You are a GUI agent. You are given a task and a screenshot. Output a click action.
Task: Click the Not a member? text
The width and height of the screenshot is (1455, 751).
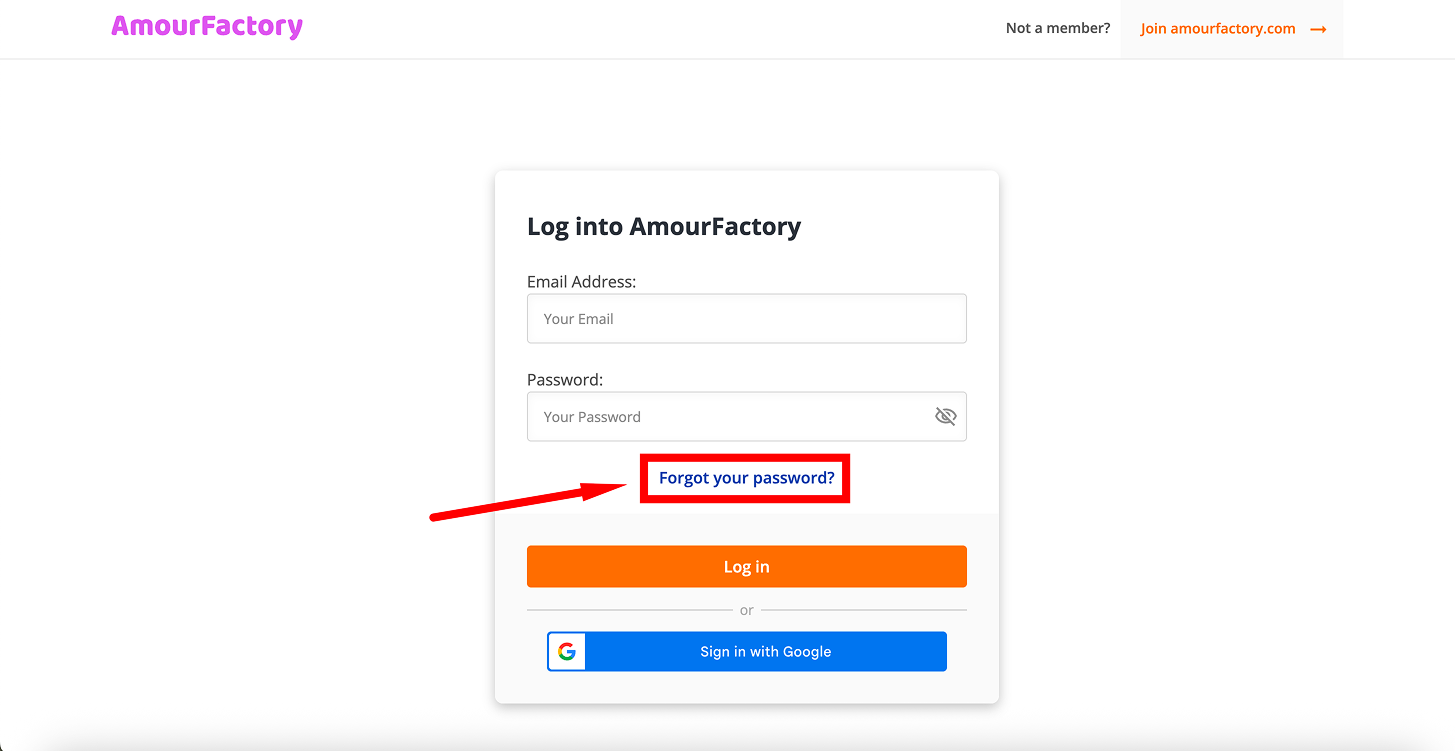(1057, 28)
